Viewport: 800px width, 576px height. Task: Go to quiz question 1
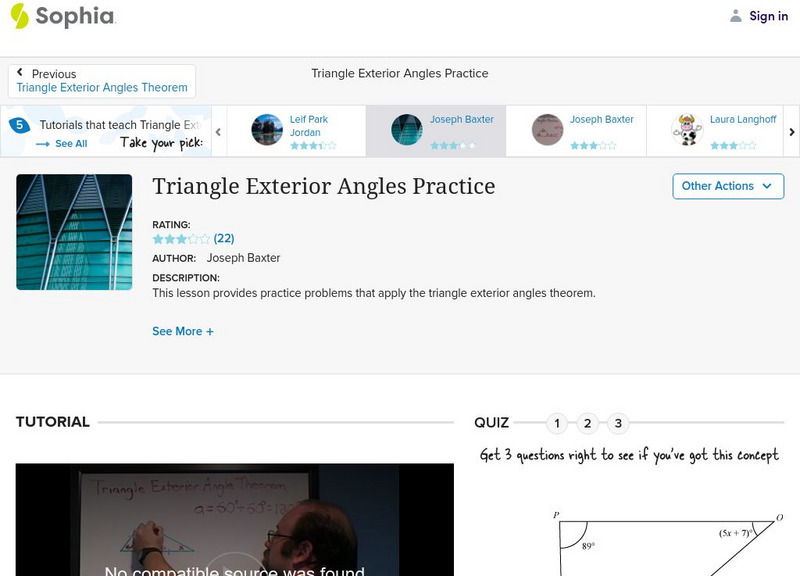click(x=557, y=423)
